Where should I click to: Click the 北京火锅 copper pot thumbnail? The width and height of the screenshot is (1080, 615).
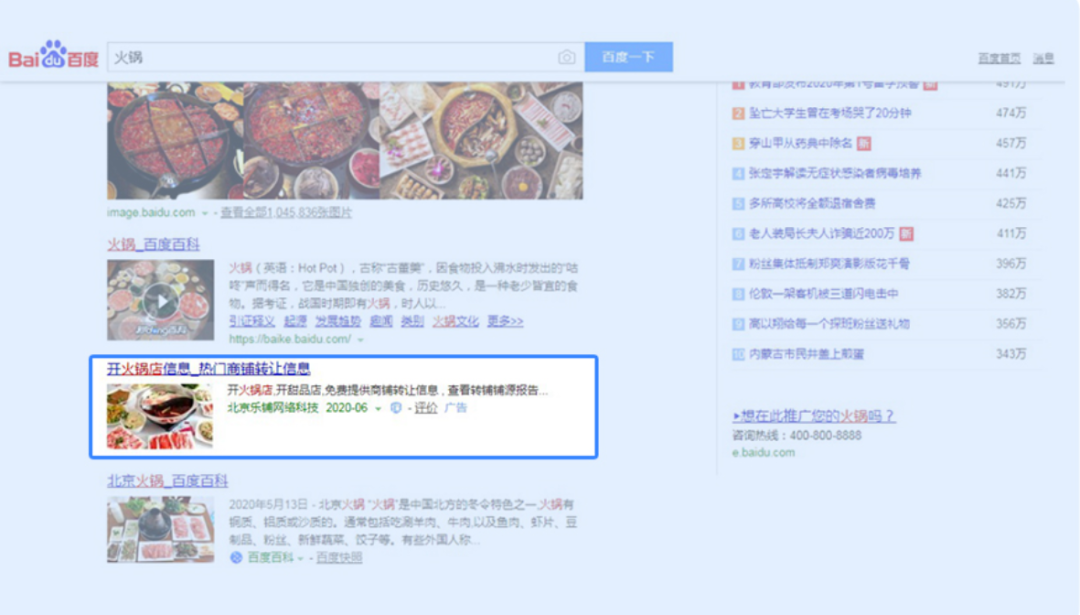point(160,530)
